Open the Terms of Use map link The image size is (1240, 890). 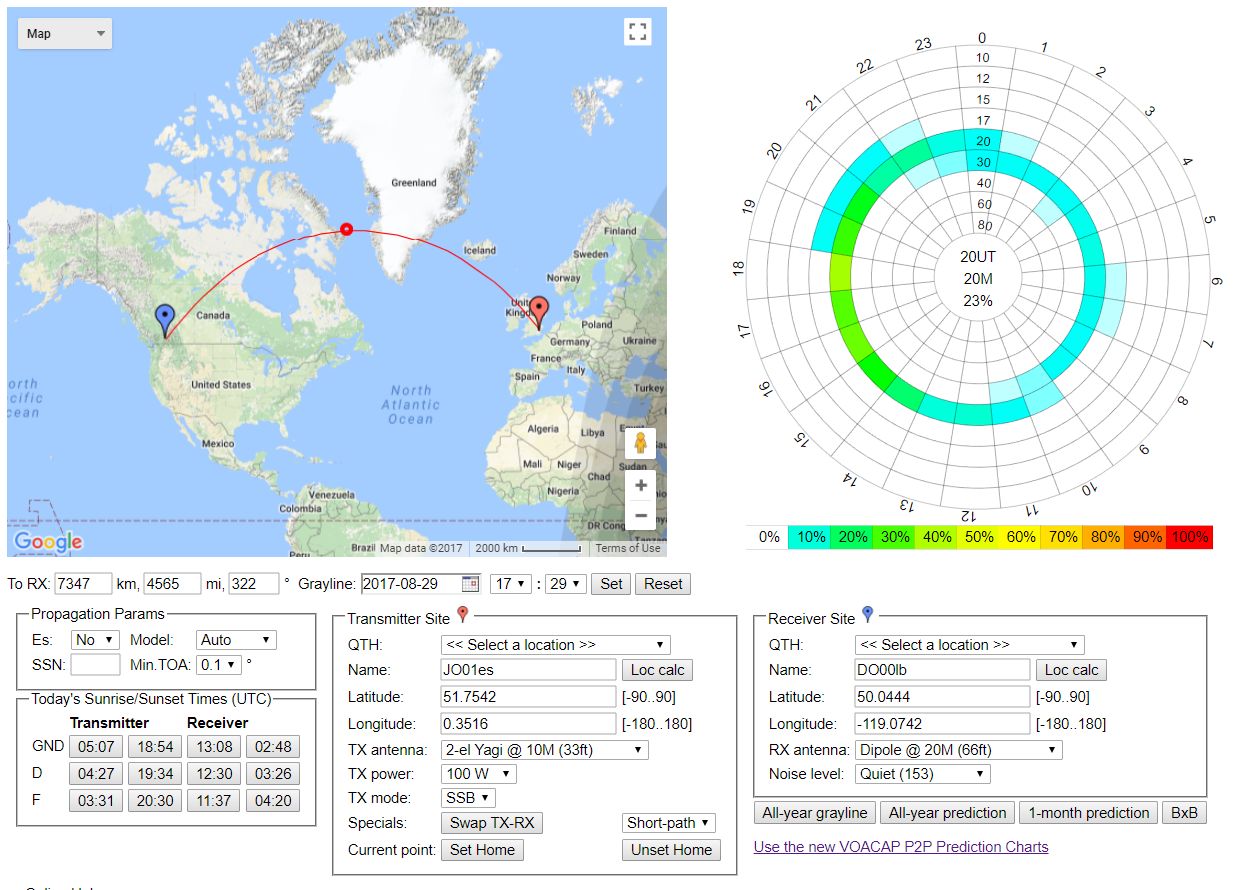[627, 548]
